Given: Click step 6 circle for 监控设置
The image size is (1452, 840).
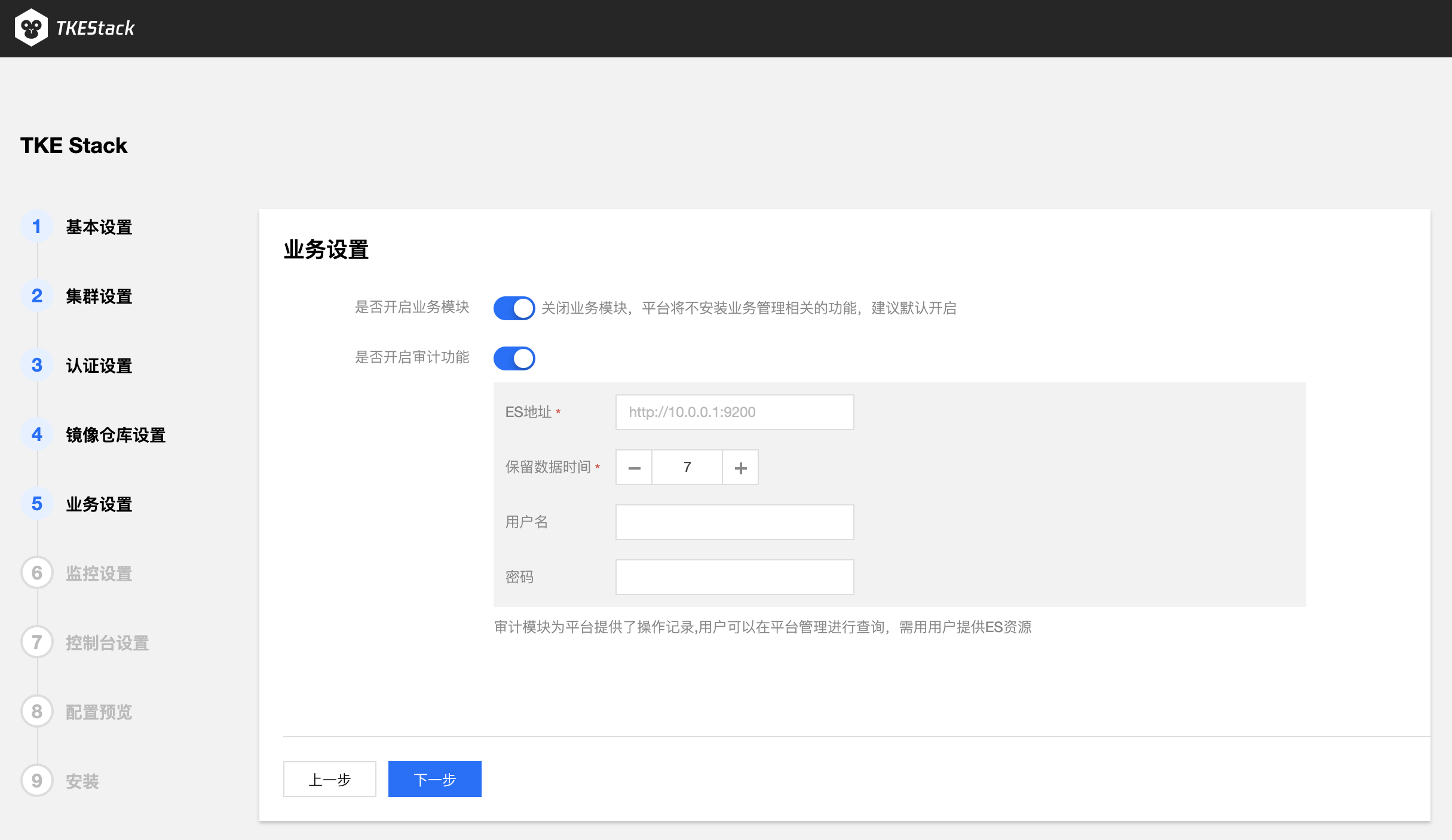Looking at the screenshot, I should tap(37, 574).
